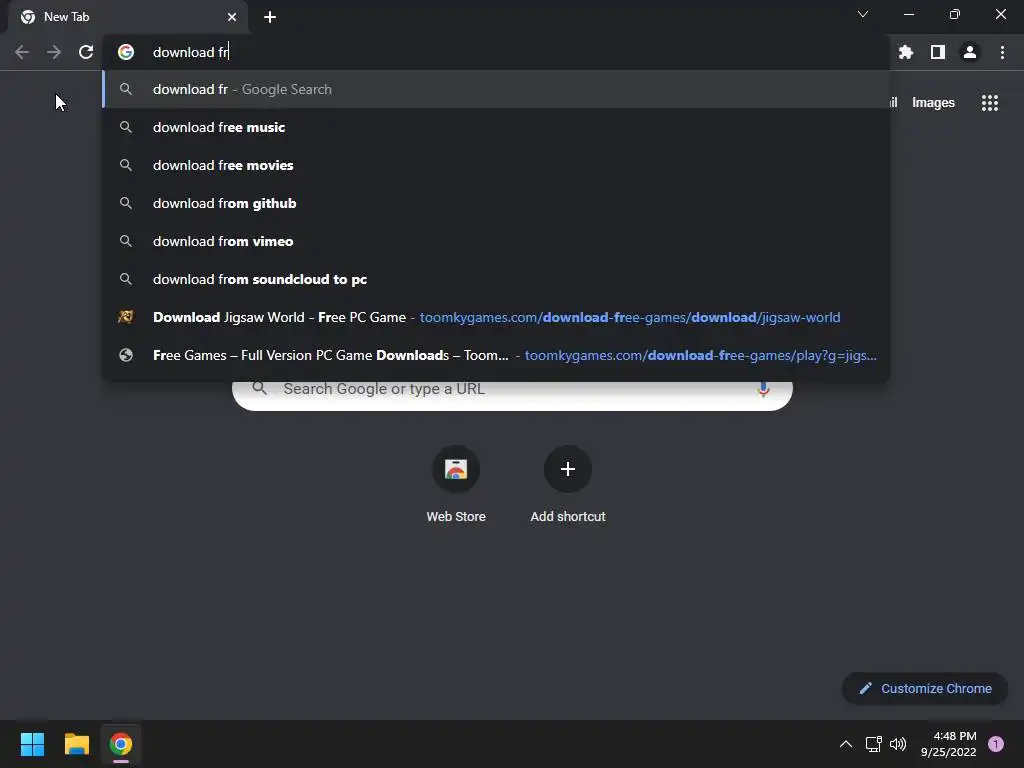Screen dimensions: 1024x768
Task: Click the voice search microphone icon
Action: pos(763,389)
